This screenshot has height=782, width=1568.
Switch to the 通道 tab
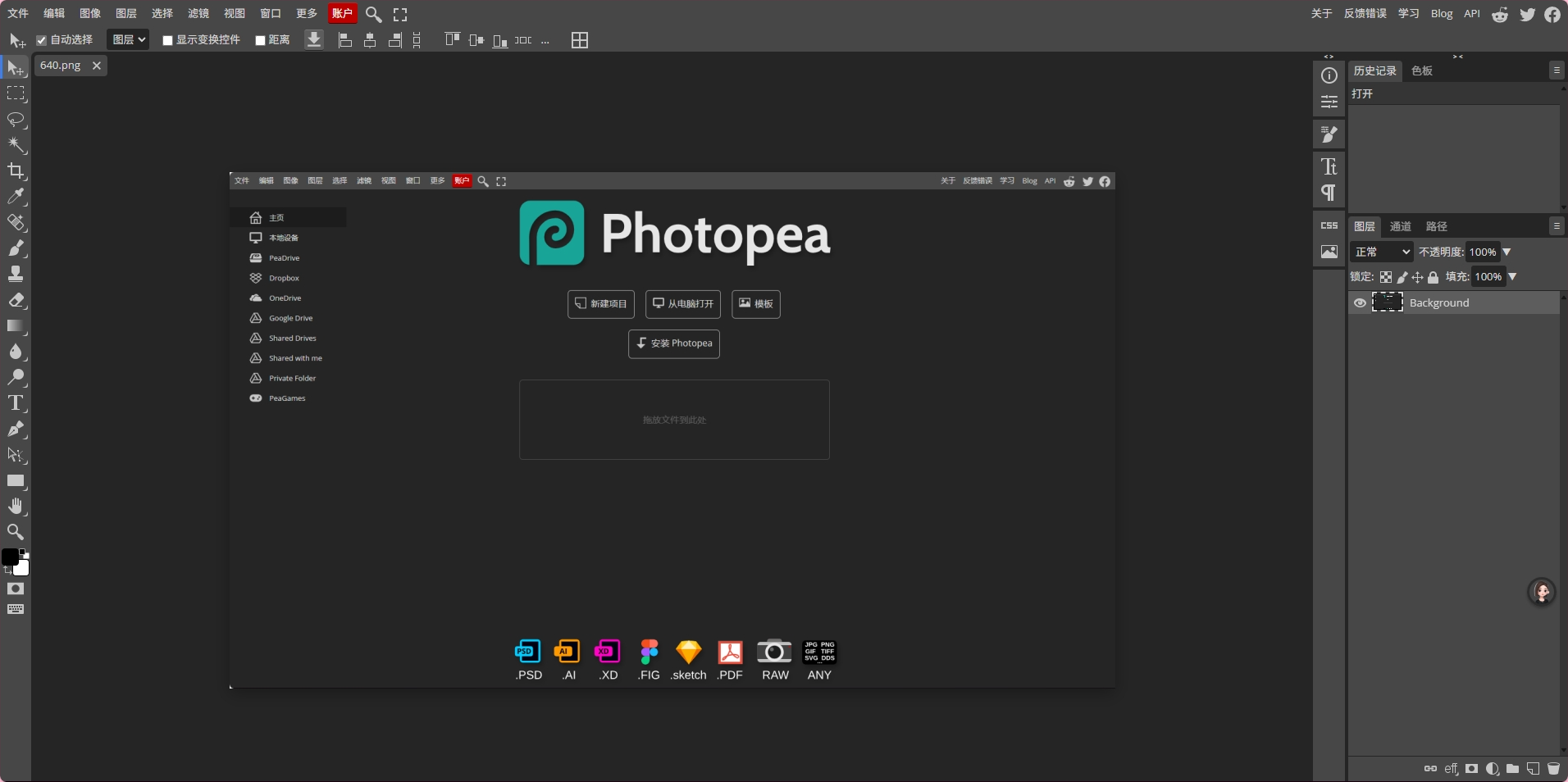point(1401,226)
